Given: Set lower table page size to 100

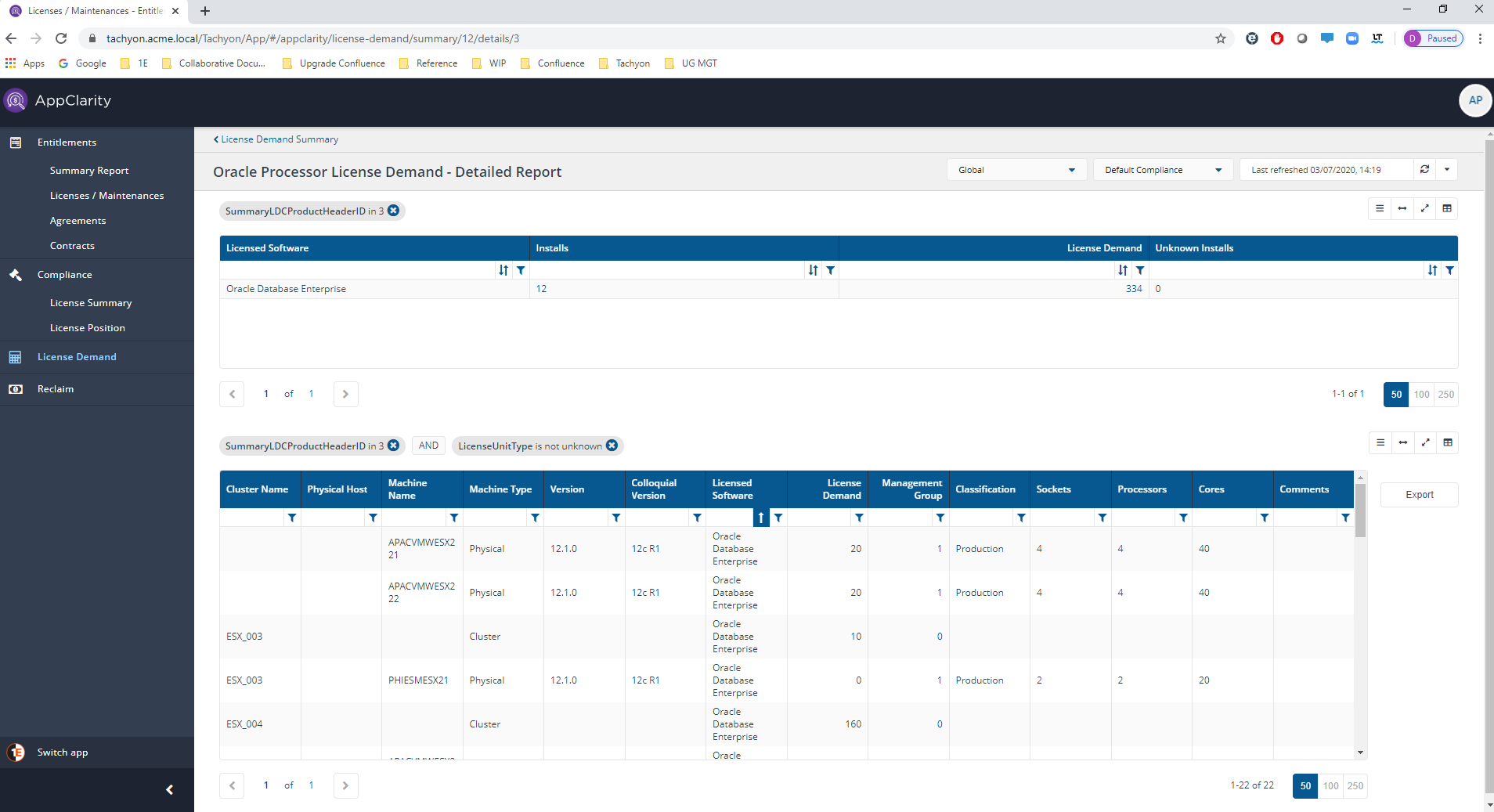Looking at the screenshot, I should pyautogui.click(x=1331, y=786).
